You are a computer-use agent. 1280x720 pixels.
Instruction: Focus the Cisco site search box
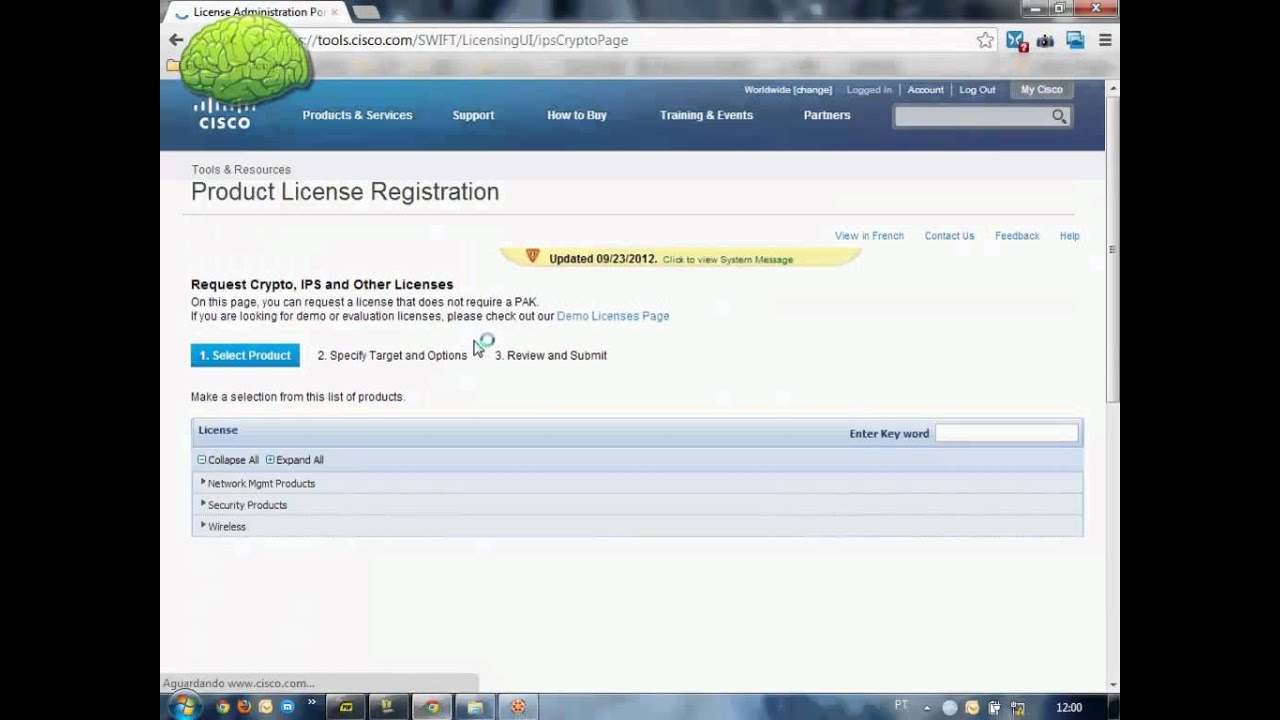click(974, 116)
